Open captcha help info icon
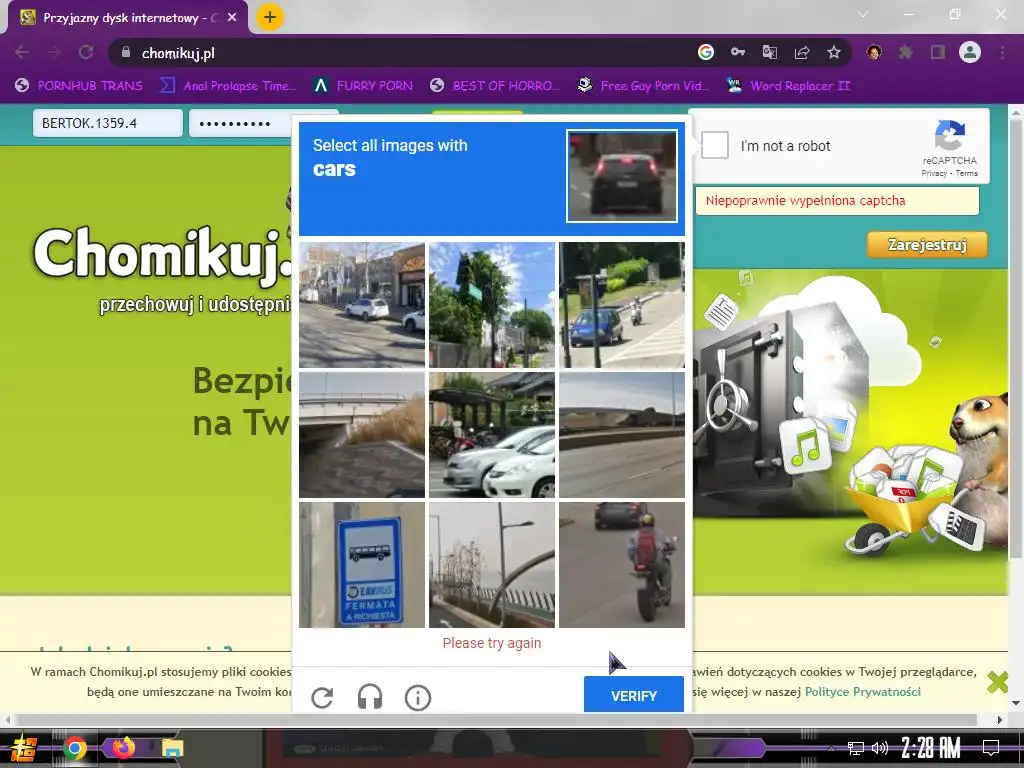Image resolution: width=1024 pixels, height=768 pixels. 418,697
